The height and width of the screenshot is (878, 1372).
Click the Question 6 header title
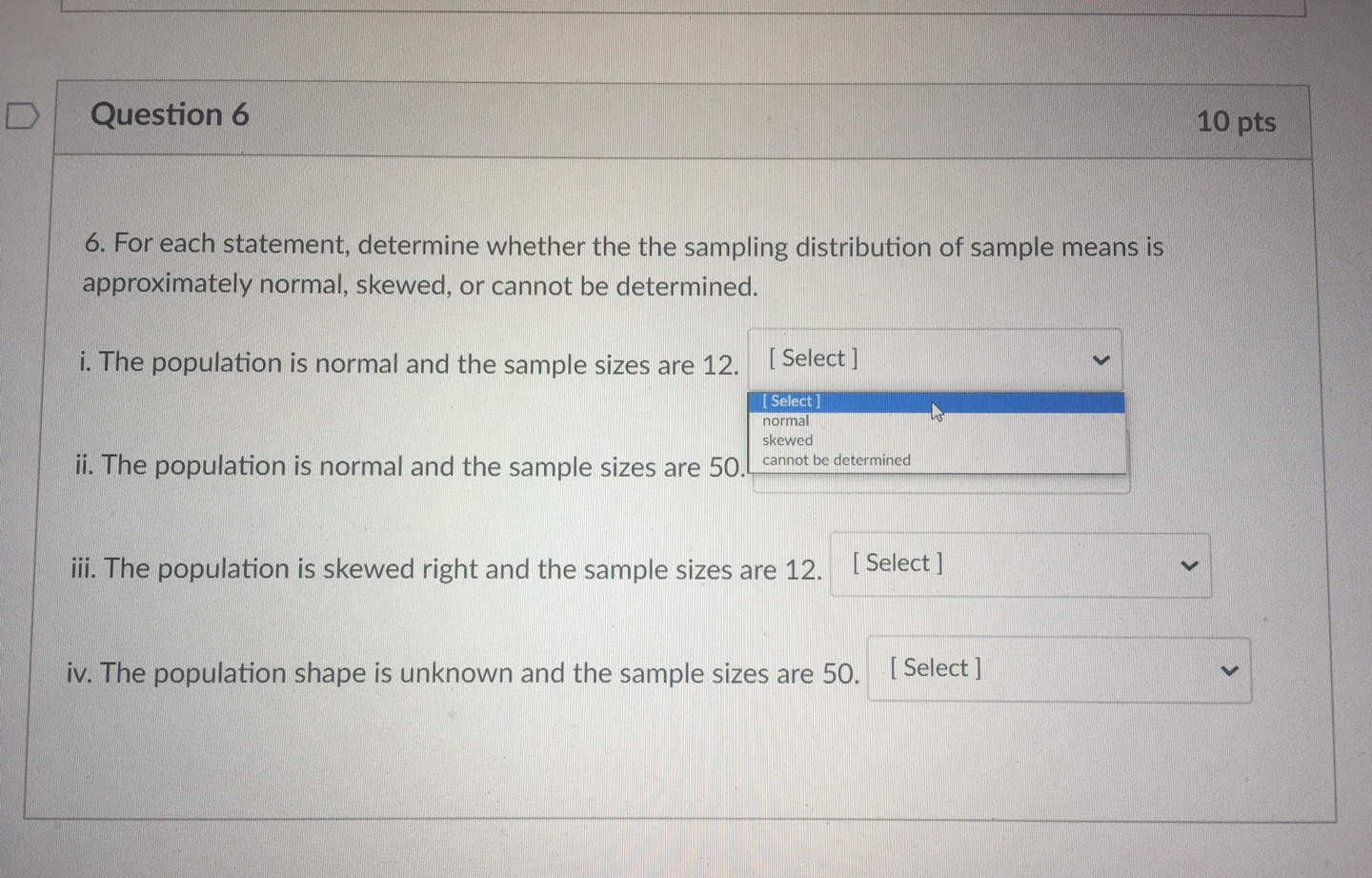(170, 114)
